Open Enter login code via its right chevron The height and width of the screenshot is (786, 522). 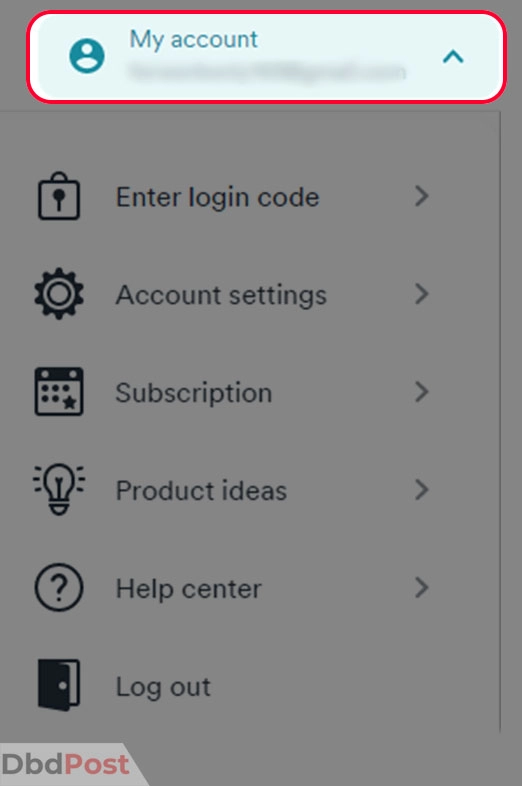pyautogui.click(x=422, y=196)
